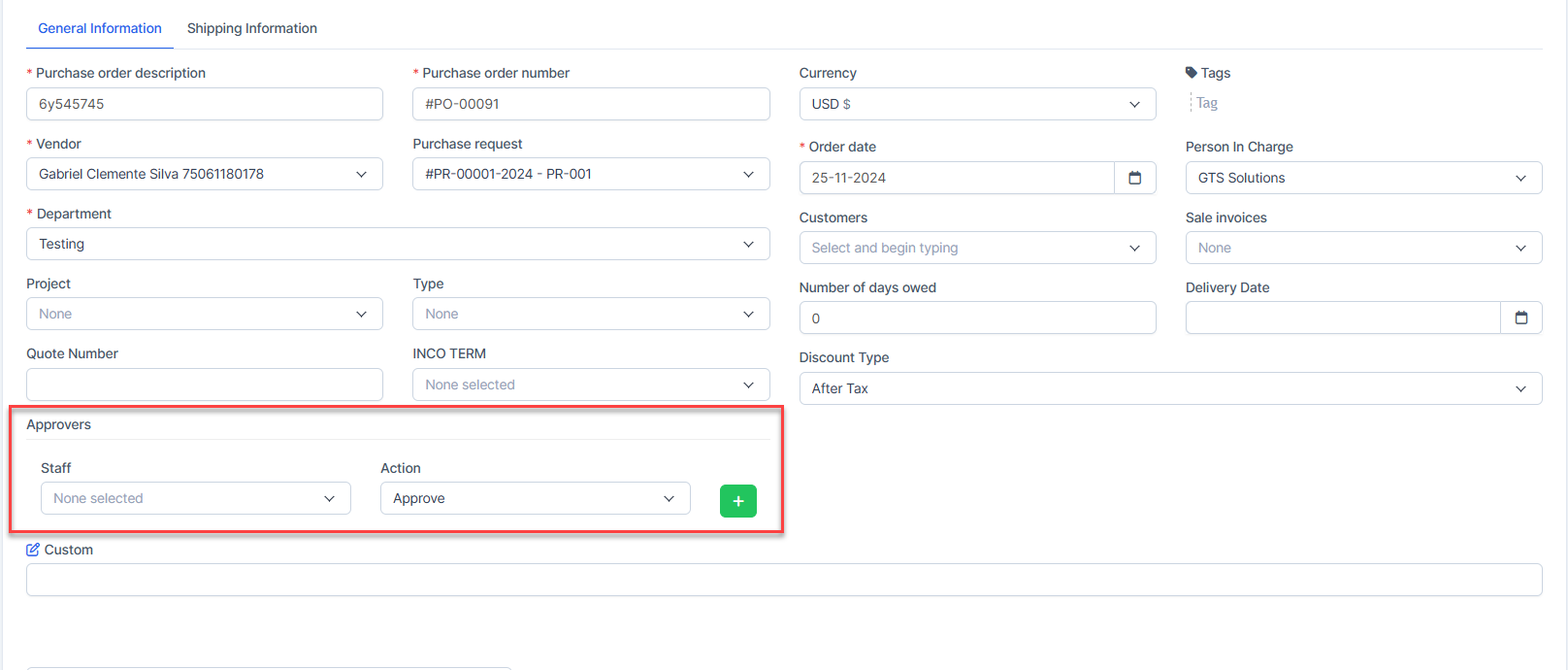Expand the Vendor dropdown
This screenshot has width=1568, height=670.
click(x=204, y=174)
